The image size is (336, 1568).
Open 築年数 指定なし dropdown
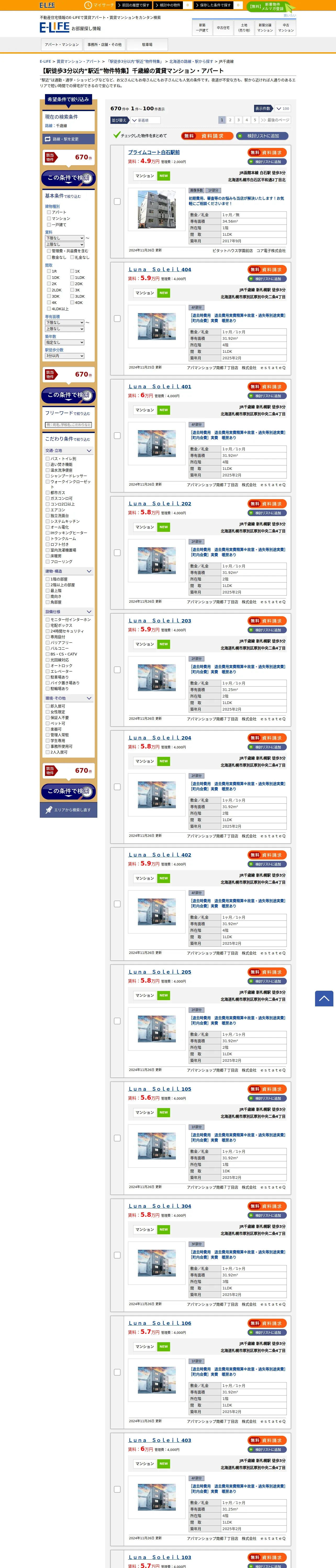point(65,343)
